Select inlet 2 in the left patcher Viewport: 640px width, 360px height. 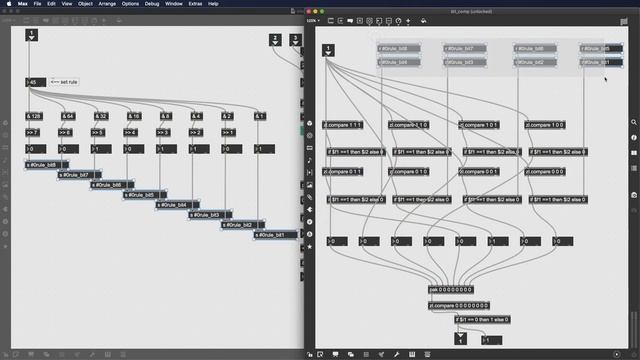pos(275,40)
